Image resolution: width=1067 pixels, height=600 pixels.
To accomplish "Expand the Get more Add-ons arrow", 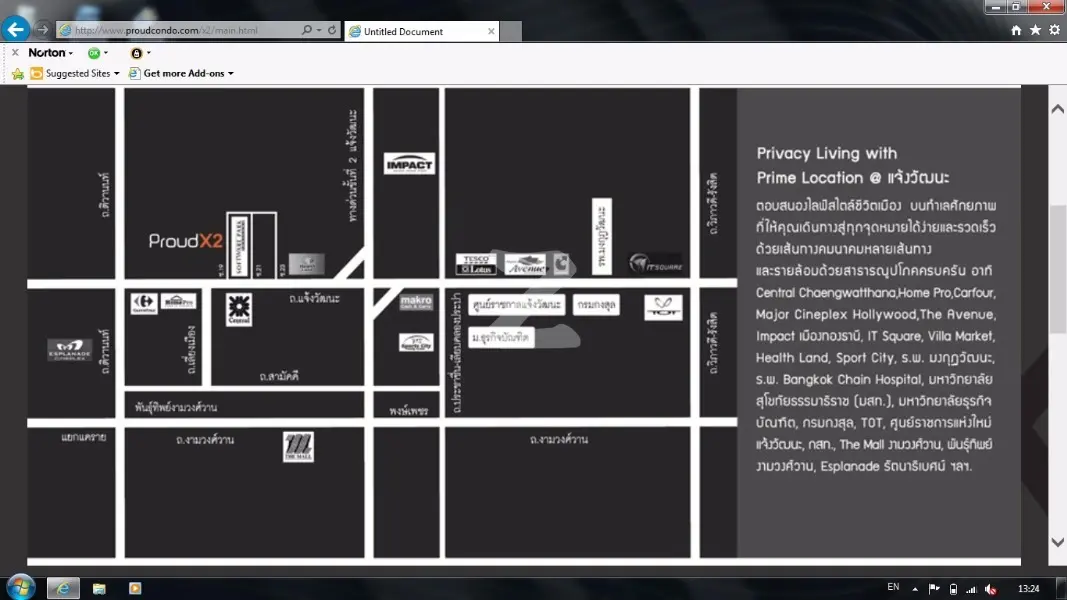I will pos(231,73).
